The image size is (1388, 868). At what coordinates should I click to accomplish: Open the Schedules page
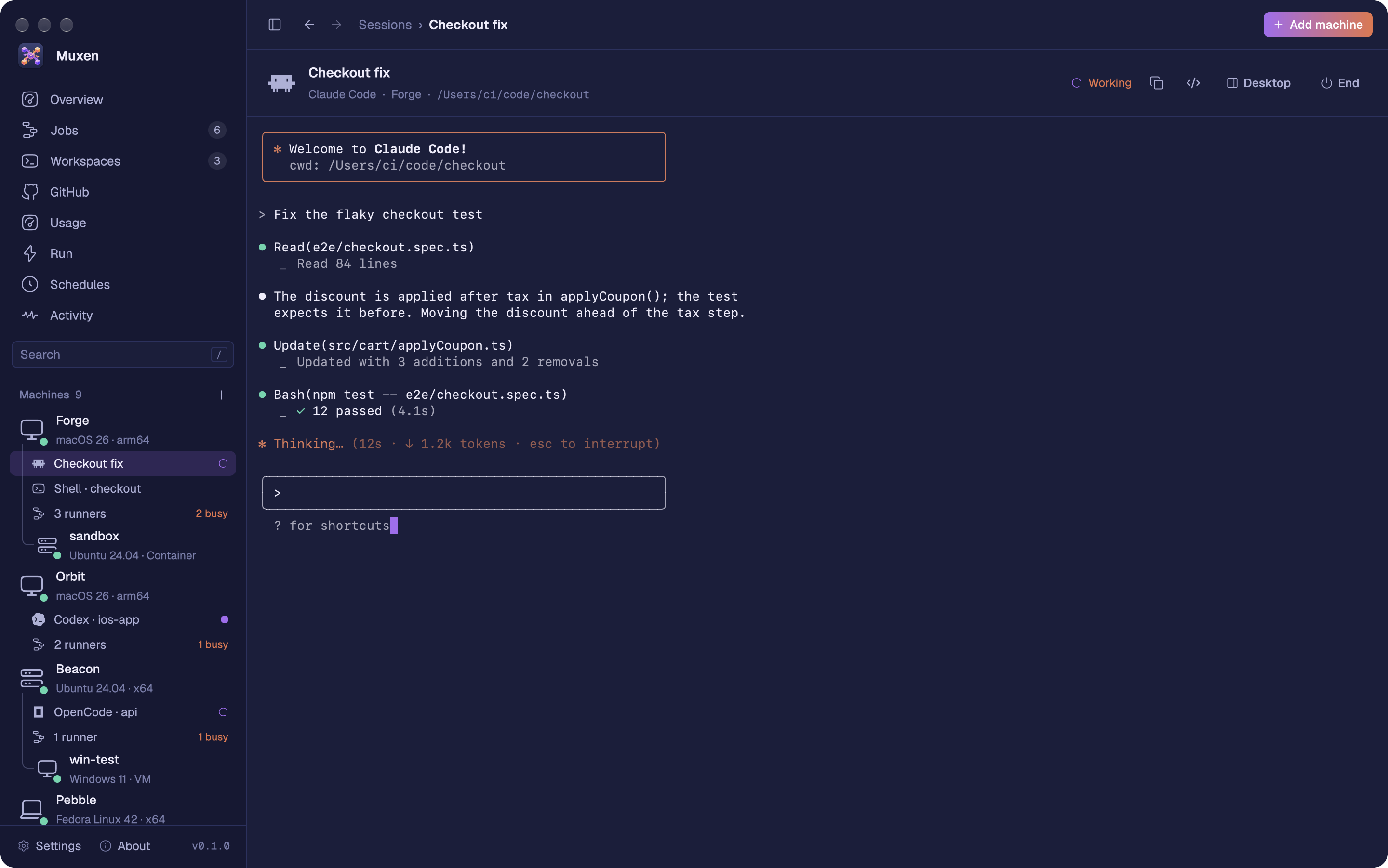click(123, 284)
